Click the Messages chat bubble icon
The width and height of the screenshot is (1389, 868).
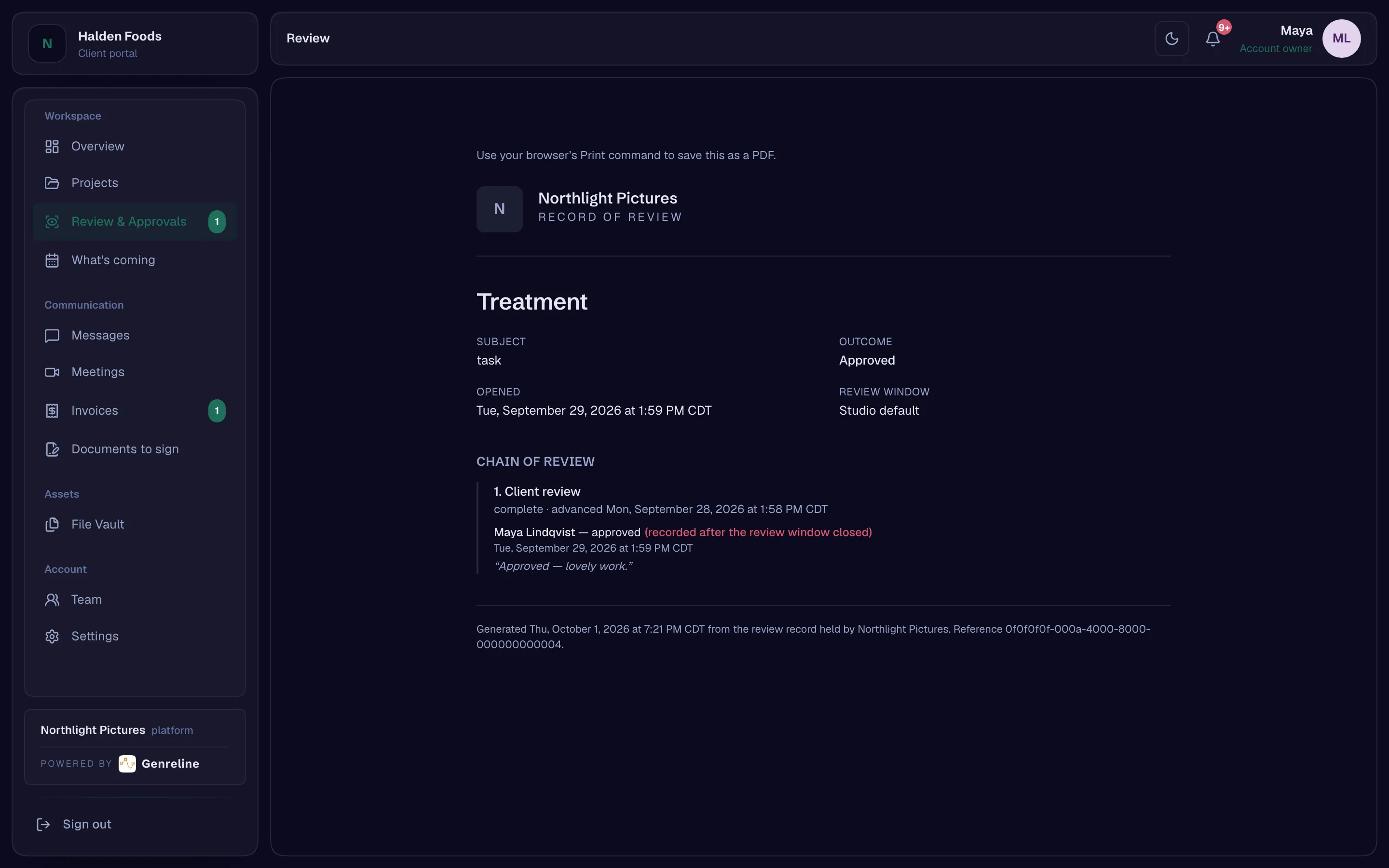click(52, 335)
